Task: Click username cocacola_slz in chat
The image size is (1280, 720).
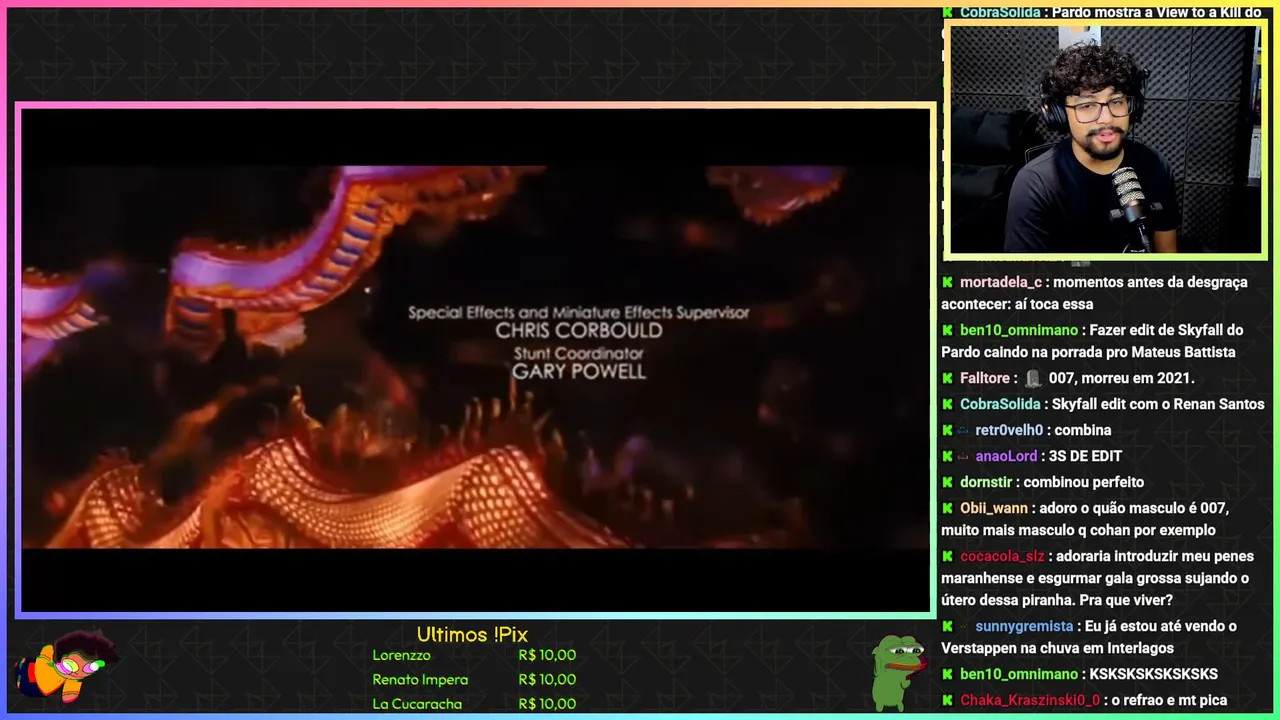Action: pyautogui.click(x=1002, y=556)
